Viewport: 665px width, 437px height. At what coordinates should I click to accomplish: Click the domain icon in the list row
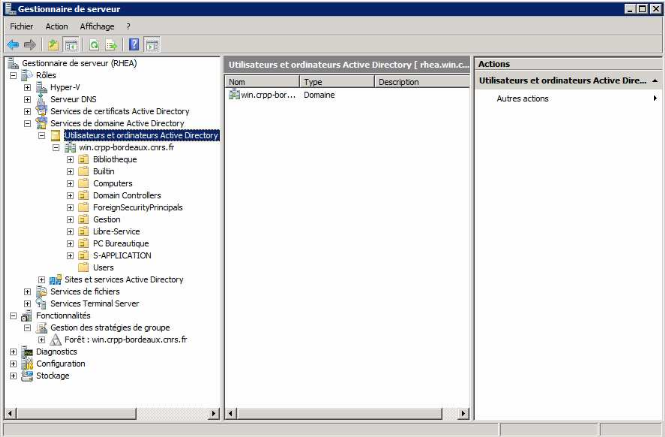click(x=234, y=95)
